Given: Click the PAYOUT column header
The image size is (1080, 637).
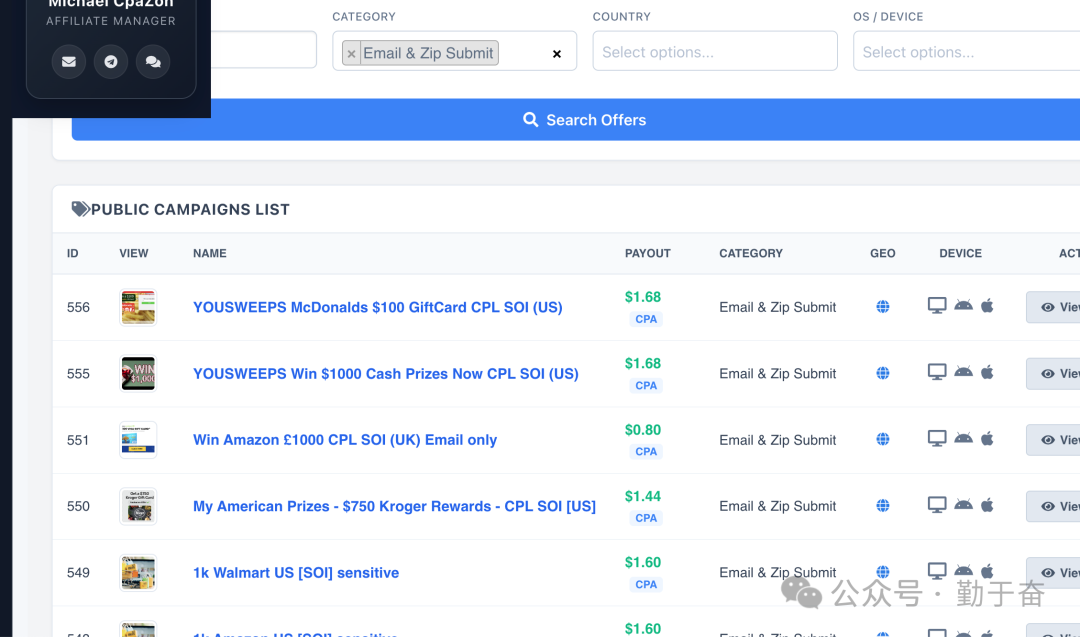Looking at the screenshot, I should [647, 253].
